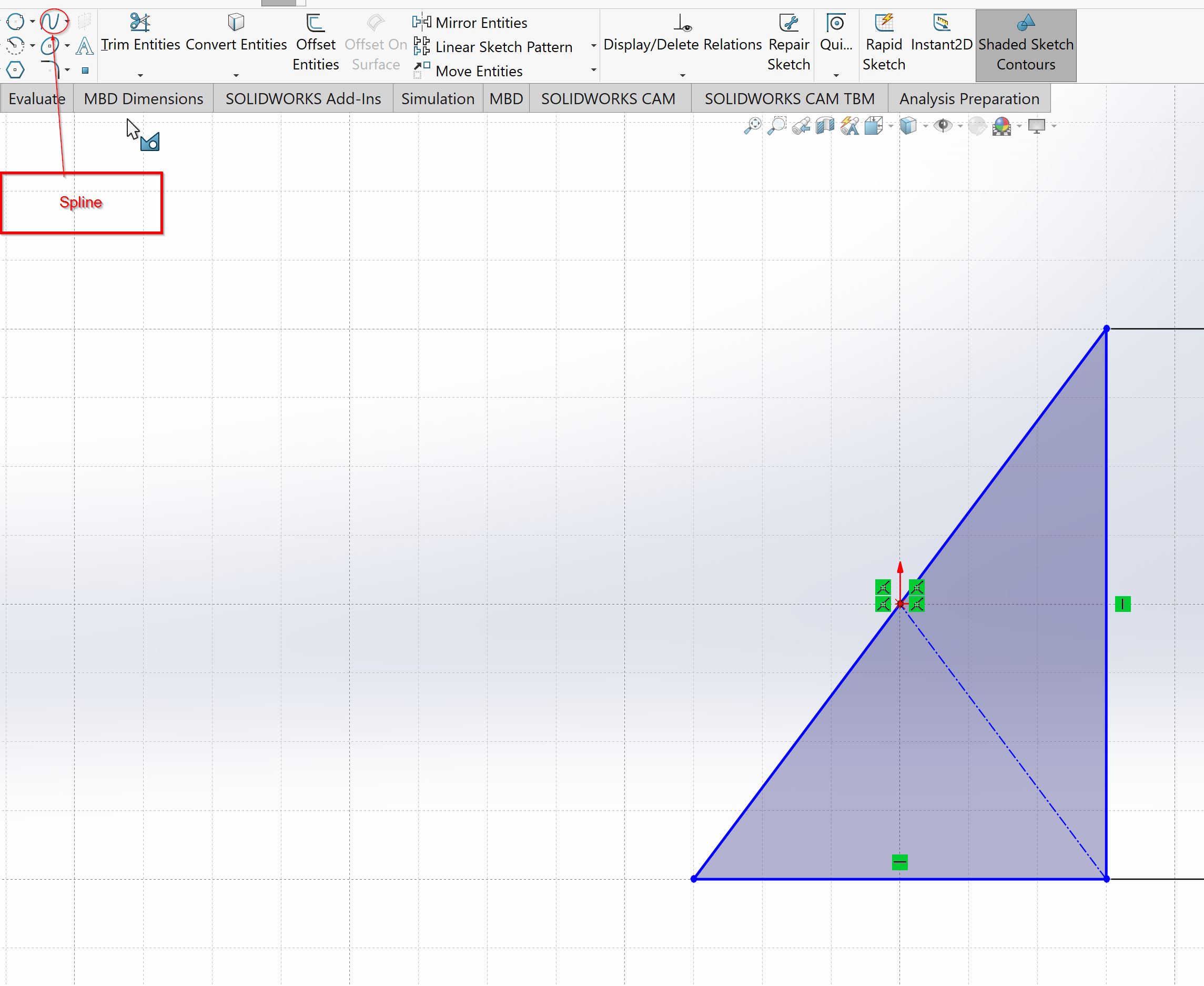This screenshot has height=986, width=1204.
Task: Select vertical relation icon on right edge
Action: pos(1122,605)
